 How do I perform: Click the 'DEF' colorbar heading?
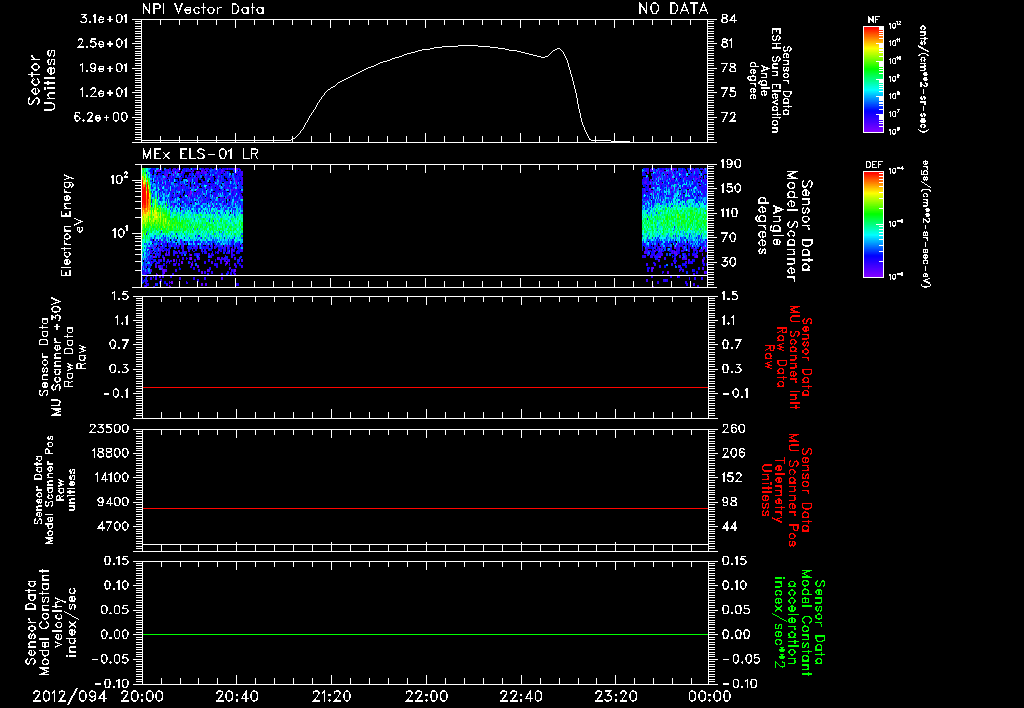tap(874, 165)
